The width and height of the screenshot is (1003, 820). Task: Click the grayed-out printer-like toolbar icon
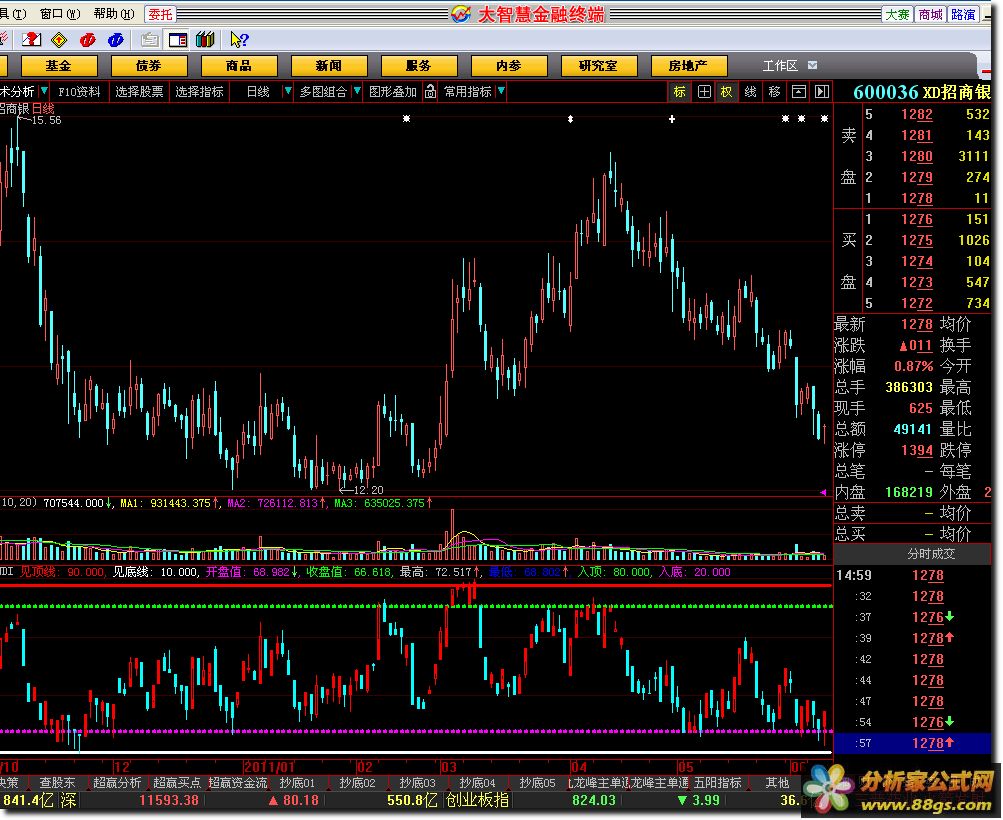[x=150, y=40]
